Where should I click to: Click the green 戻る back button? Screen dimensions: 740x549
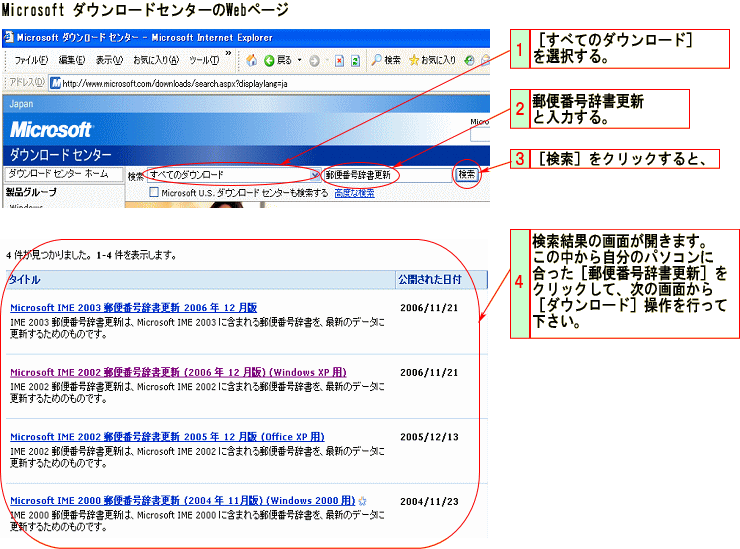tap(278, 60)
